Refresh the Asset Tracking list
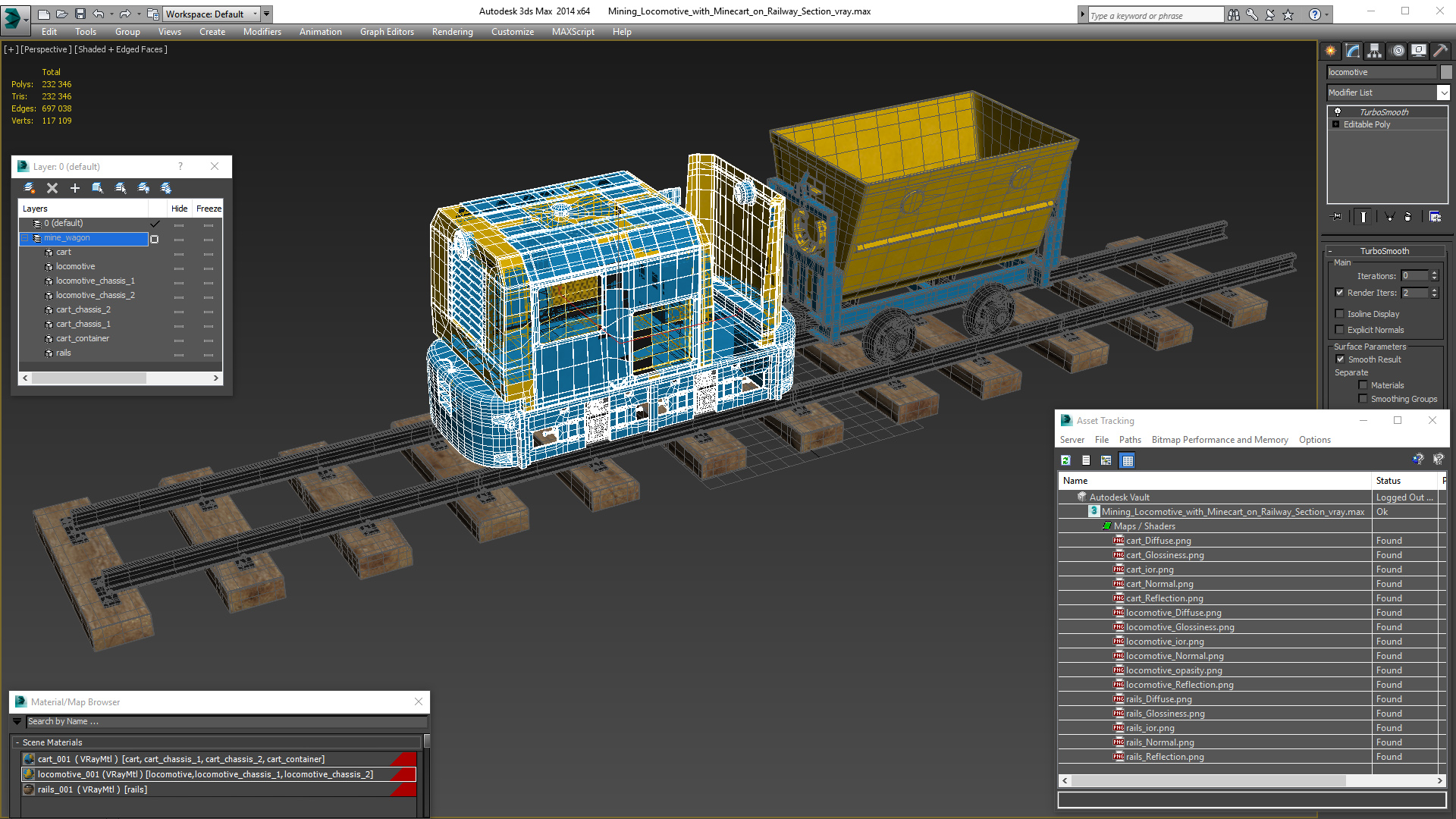The width and height of the screenshot is (1456, 819). pos(1065,460)
